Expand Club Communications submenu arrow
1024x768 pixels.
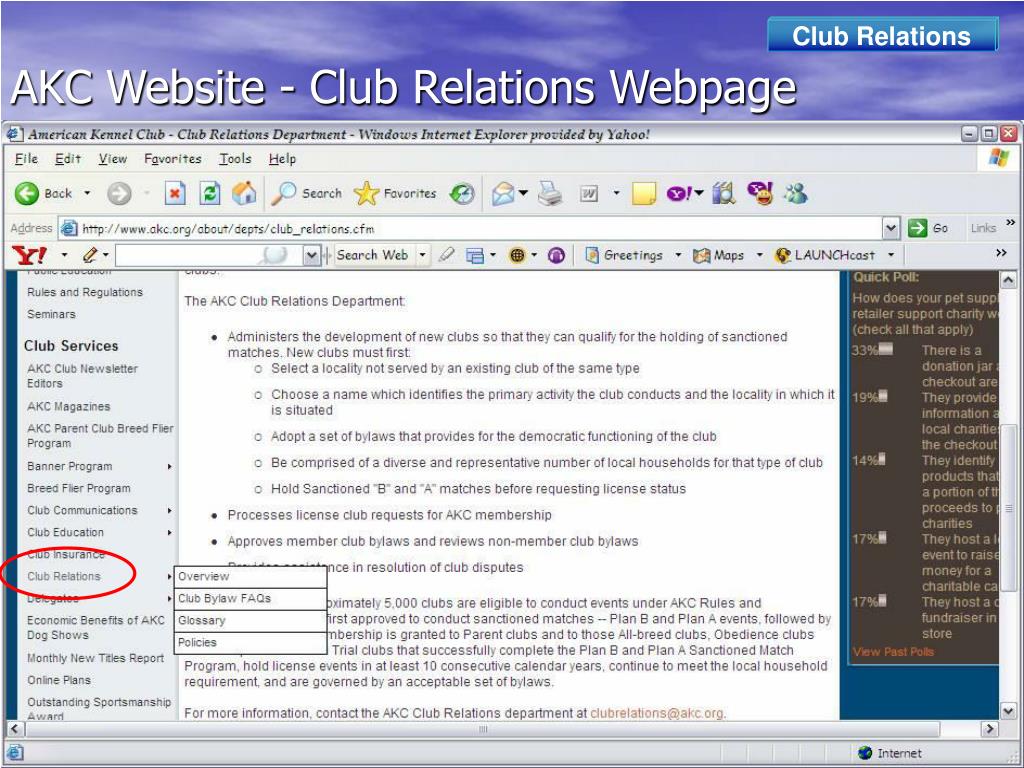[x=169, y=511]
